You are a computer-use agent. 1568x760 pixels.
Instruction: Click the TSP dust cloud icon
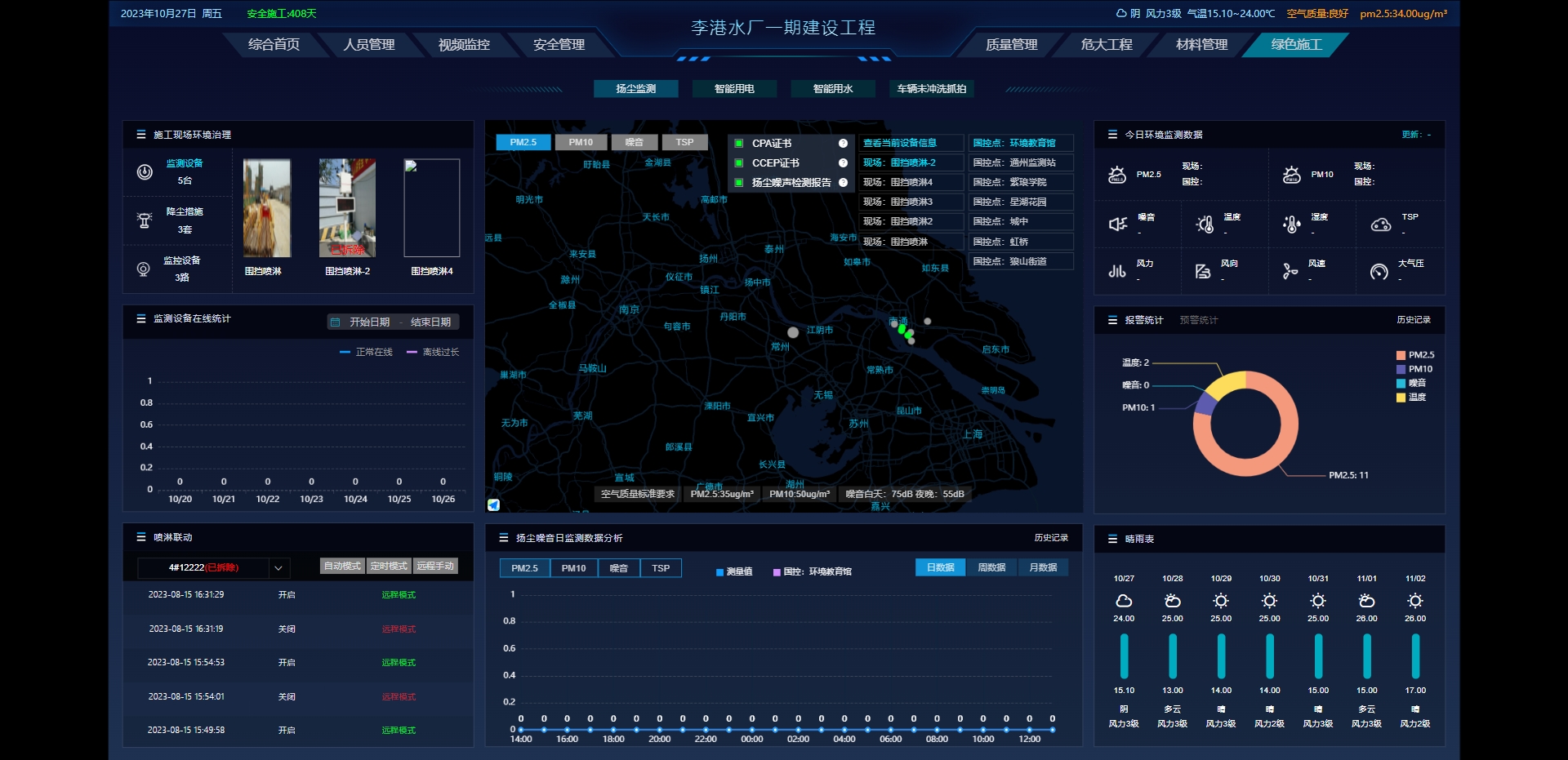click(1381, 224)
